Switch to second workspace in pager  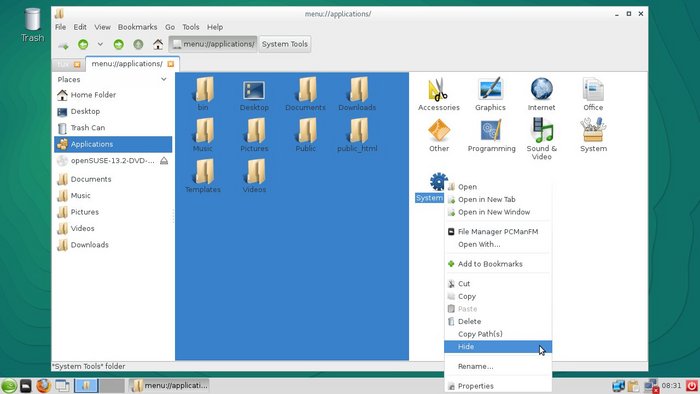point(112,386)
